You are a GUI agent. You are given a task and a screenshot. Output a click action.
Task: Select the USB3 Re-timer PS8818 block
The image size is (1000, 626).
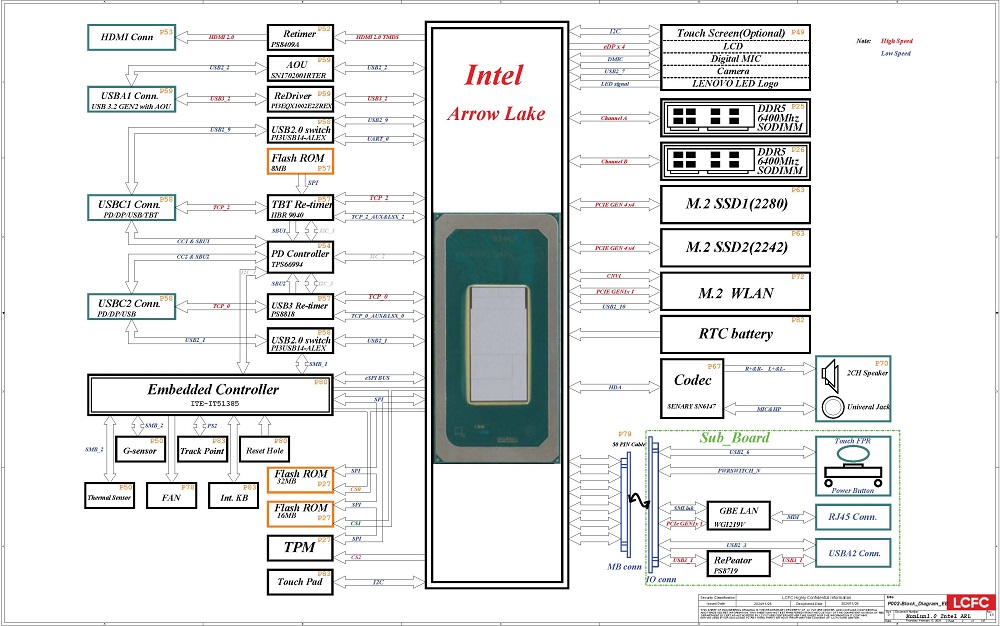[x=300, y=307]
